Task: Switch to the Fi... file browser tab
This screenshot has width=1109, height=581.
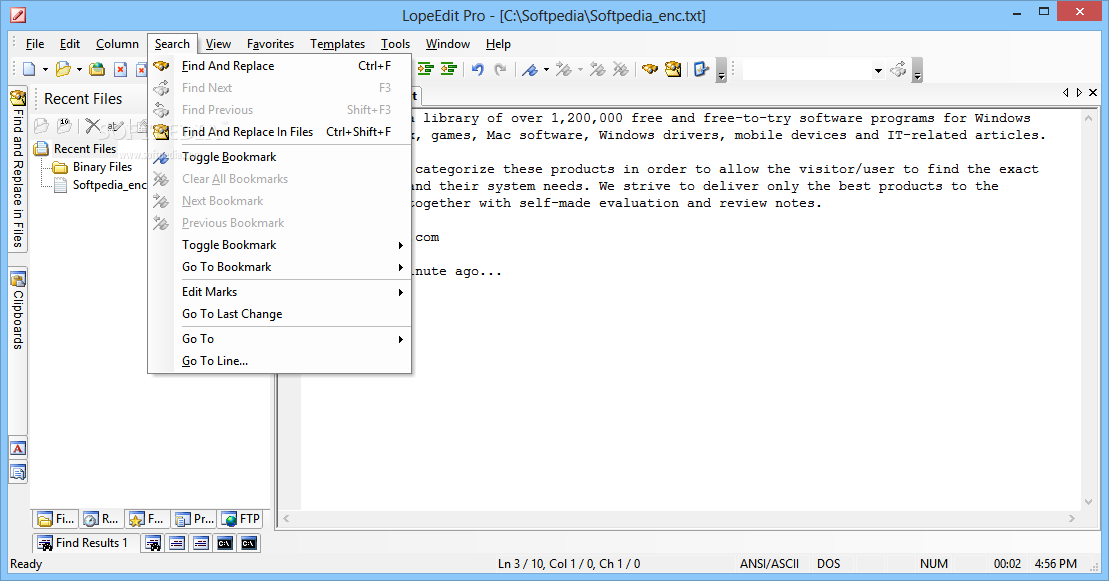Action: 55,519
